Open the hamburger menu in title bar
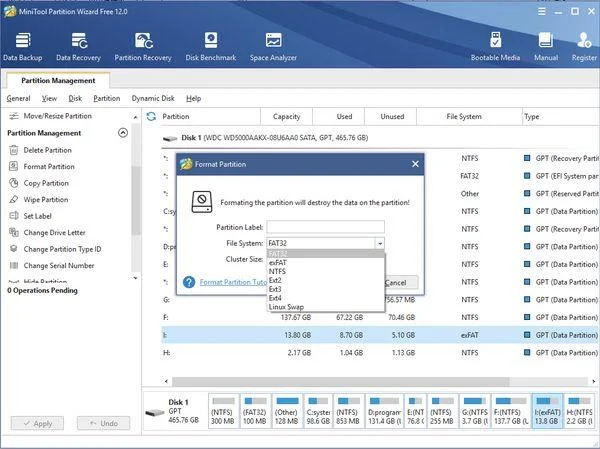Image resolution: width=600 pixels, height=449 pixels. click(x=542, y=11)
